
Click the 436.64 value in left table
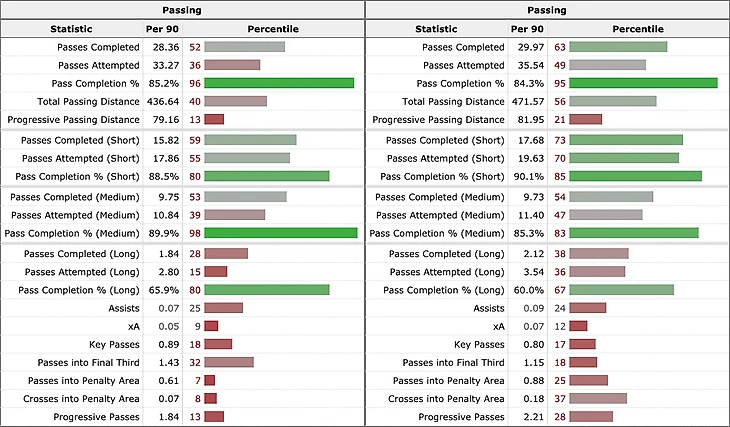pos(163,101)
